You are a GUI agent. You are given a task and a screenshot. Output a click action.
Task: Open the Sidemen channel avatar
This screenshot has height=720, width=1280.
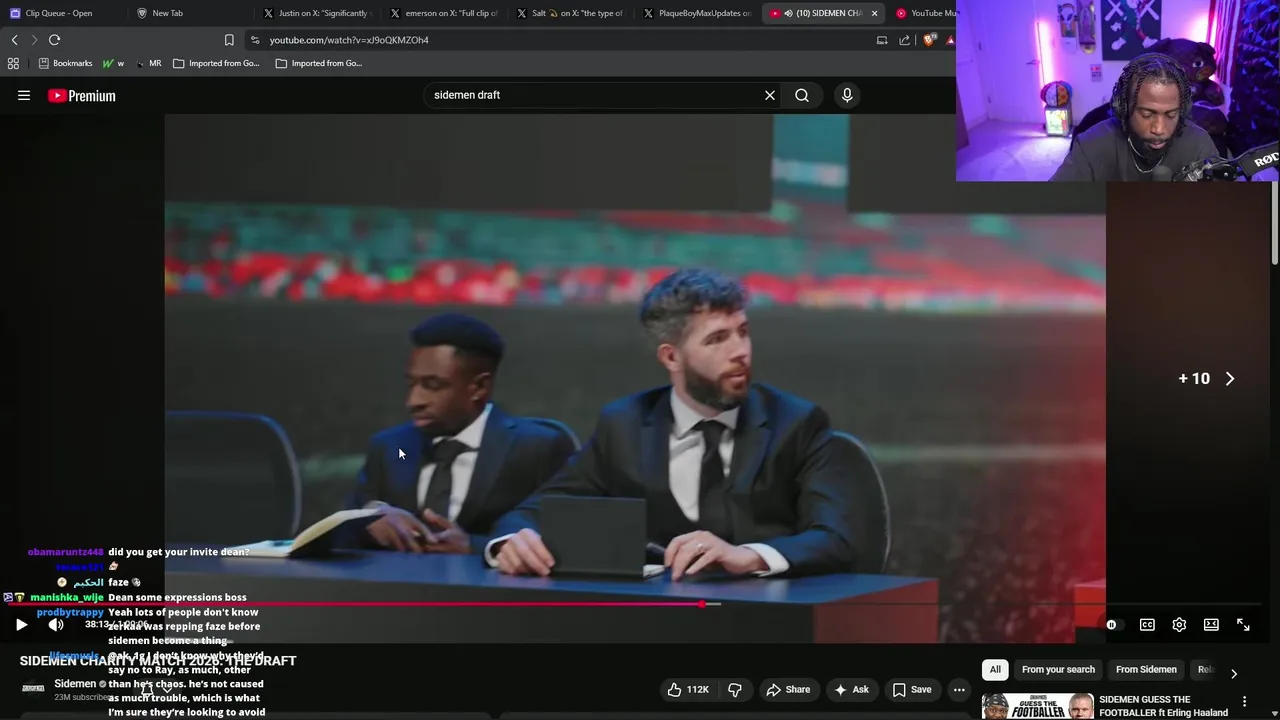pyautogui.click(x=33, y=688)
